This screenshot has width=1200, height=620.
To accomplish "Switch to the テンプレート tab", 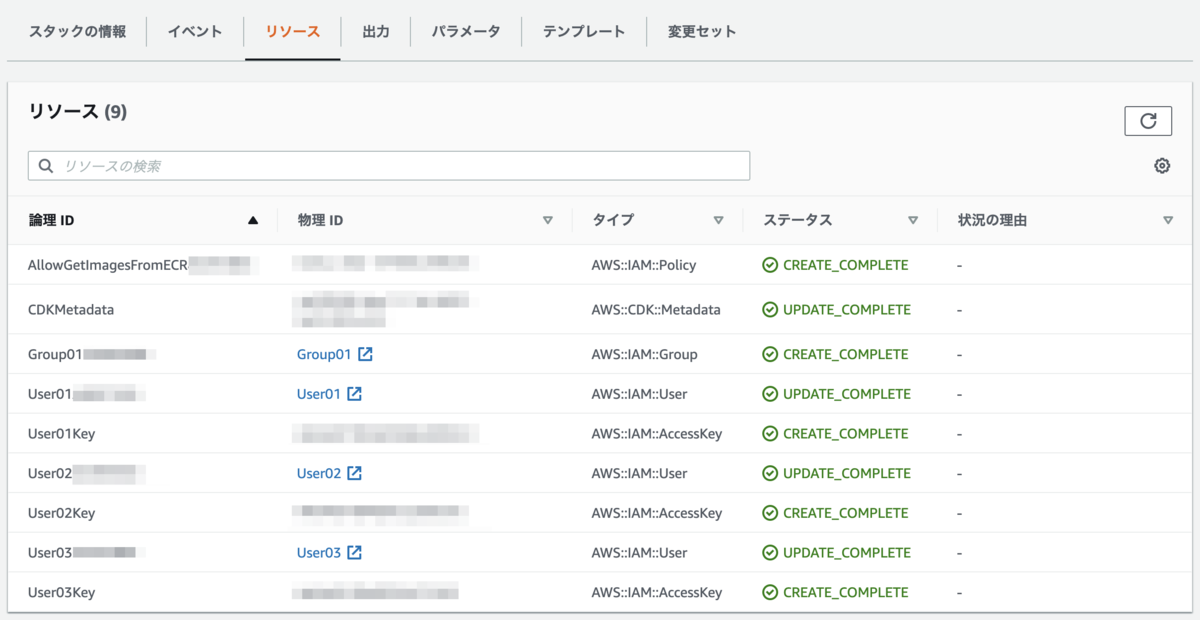I will click(x=584, y=31).
